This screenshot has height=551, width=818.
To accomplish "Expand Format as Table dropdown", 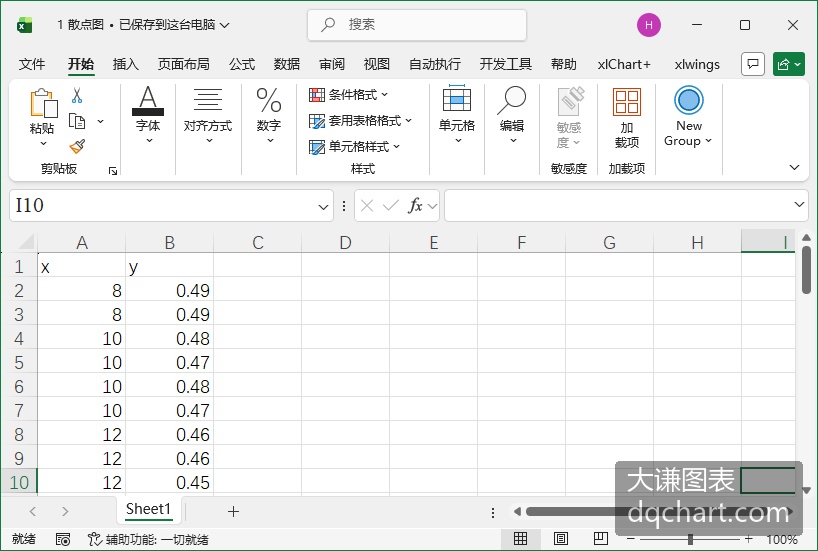I will click(x=408, y=121).
